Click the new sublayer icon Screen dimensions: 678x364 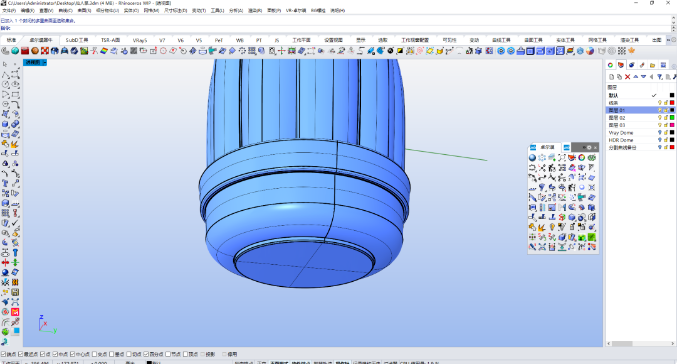pyautogui.click(x=619, y=77)
